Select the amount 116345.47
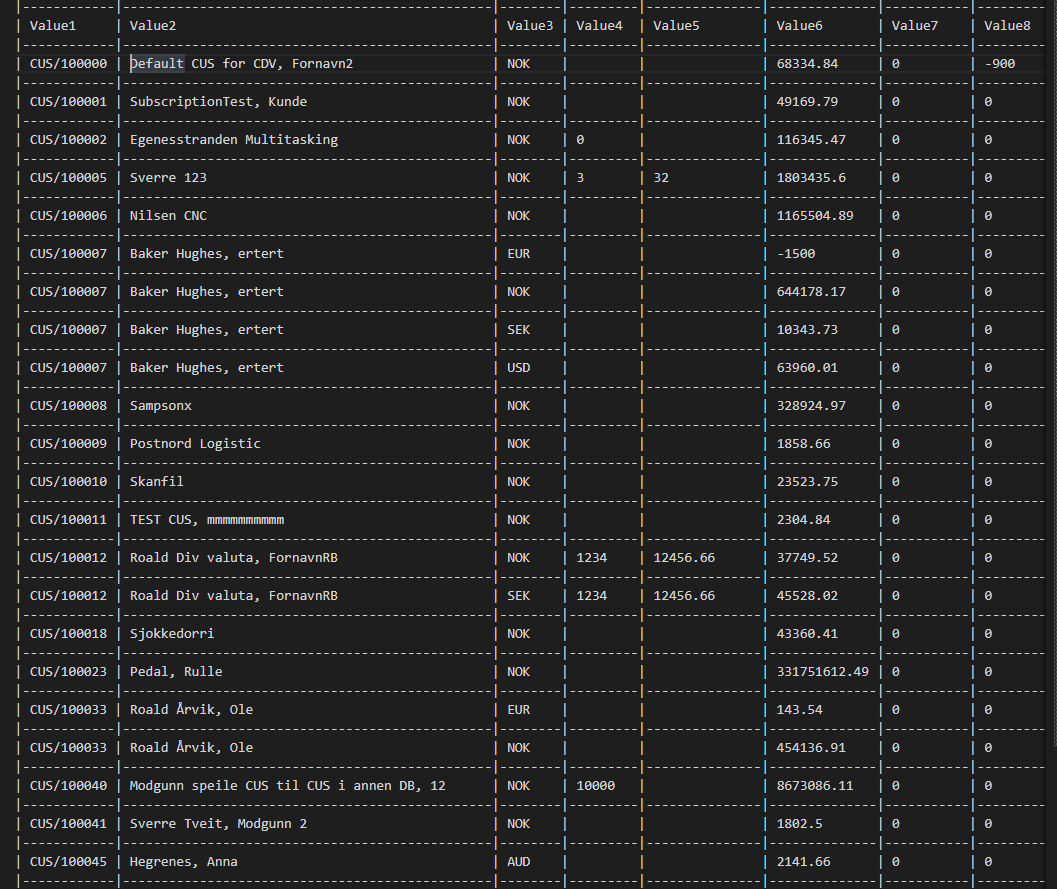This screenshot has width=1057, height=889. coord(811,140)
